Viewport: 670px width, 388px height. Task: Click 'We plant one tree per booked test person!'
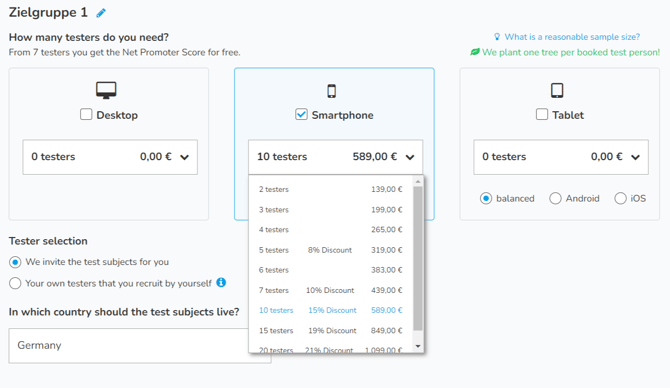coord(571,52)
